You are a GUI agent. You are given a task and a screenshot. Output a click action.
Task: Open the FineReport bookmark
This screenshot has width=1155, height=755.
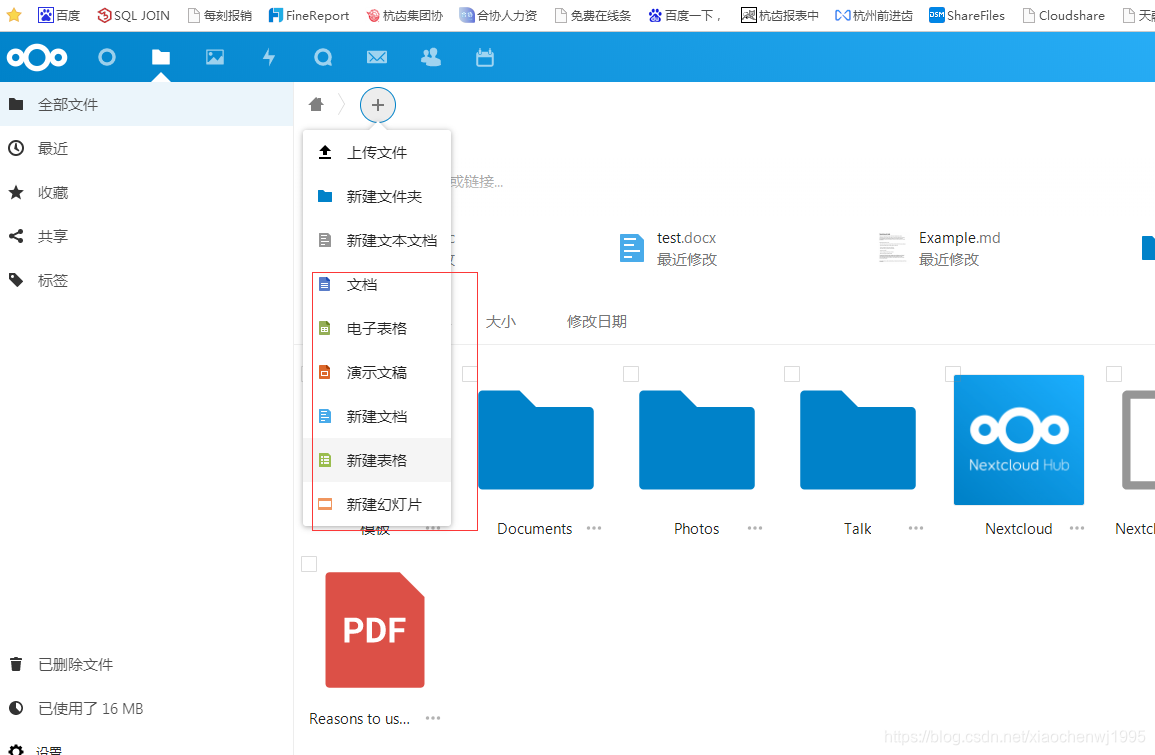pos(309,15)
